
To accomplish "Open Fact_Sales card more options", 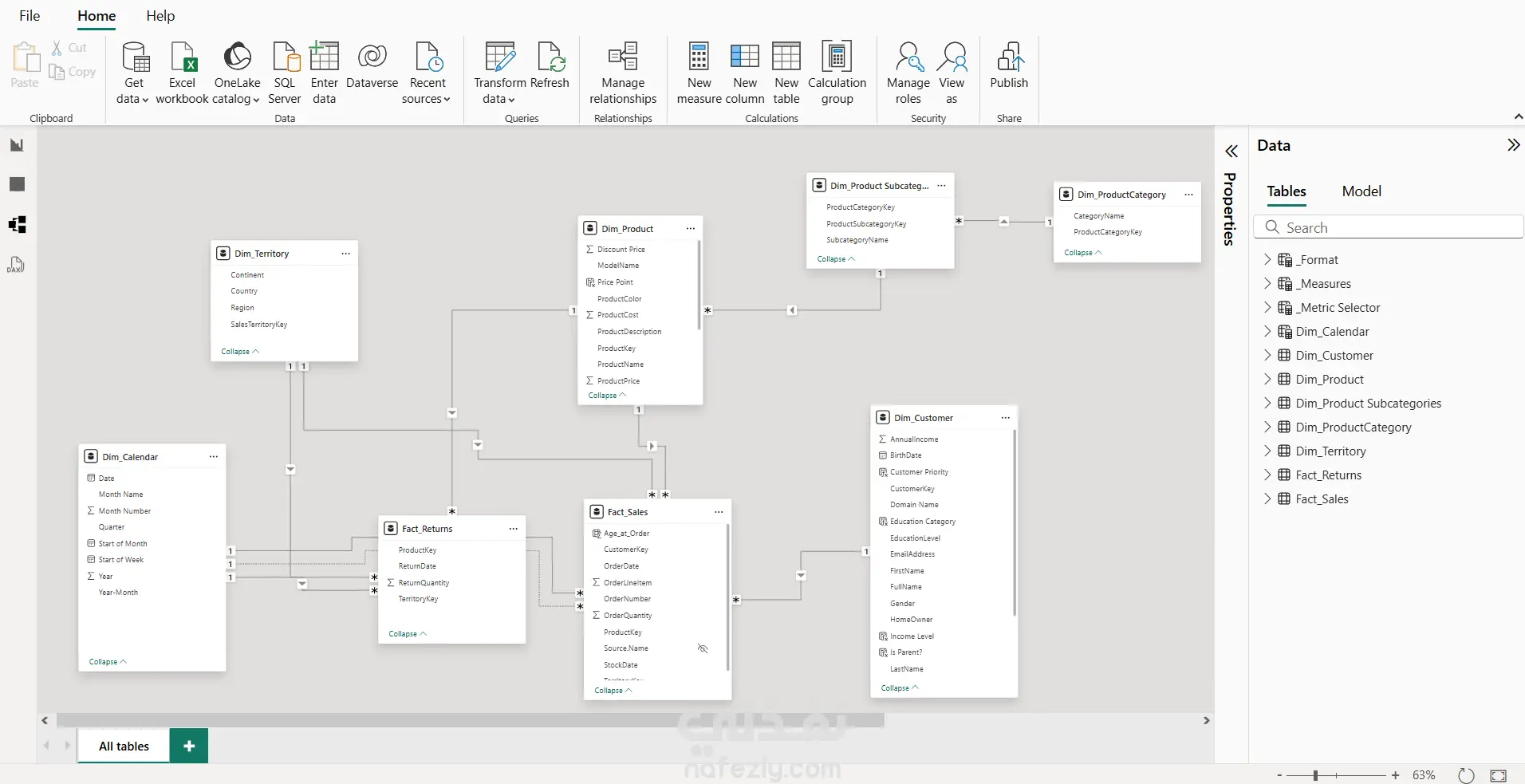I will pyautogui.click(x=719, y=511).
